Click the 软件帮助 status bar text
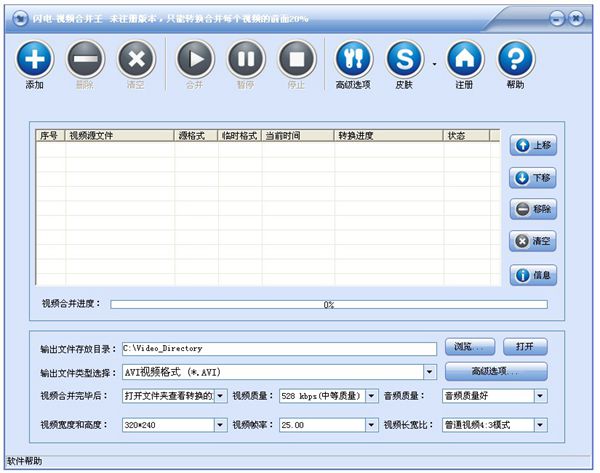600x473 pixels. 25,462
